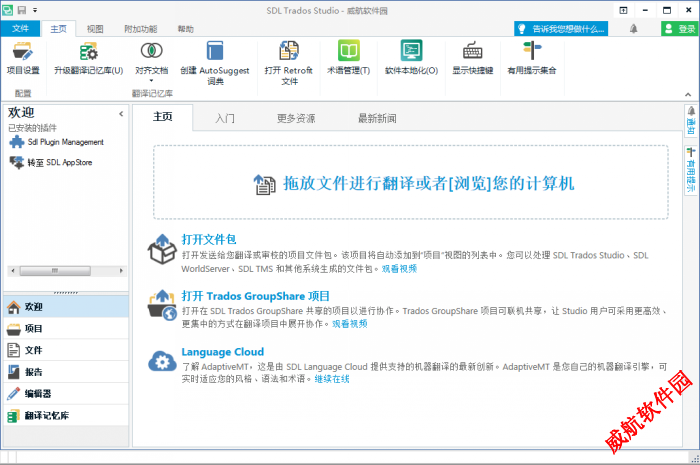Click the Trados app icon in title bar
Screen dimensions: 700x465
(x=8, y=10)
